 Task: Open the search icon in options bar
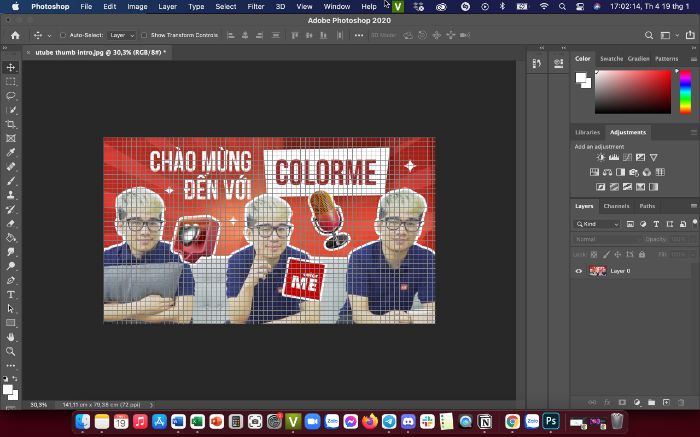[x=649, y=35]
